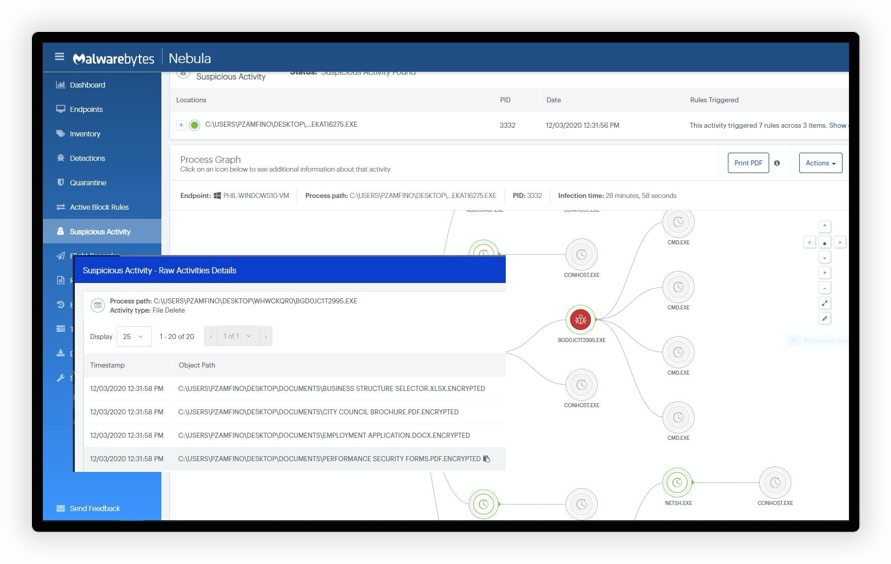Image resolution: width=891 pixels, height=564 pixels.
Task: Select the Employment Application.docx.encrypted row
Action: [324, 436]
